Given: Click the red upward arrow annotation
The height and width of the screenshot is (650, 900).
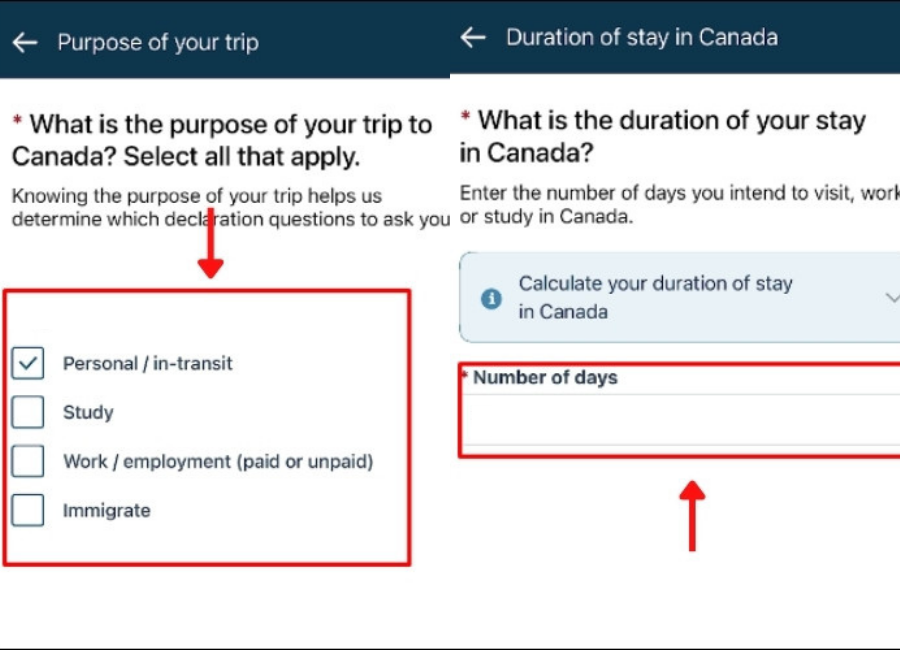Looking at the screenshot, I should [692, 514].
